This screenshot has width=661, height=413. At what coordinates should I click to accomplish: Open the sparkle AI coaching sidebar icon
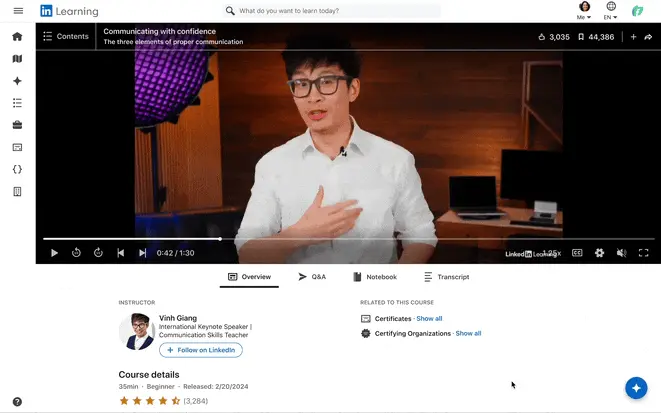pos(17,81)
